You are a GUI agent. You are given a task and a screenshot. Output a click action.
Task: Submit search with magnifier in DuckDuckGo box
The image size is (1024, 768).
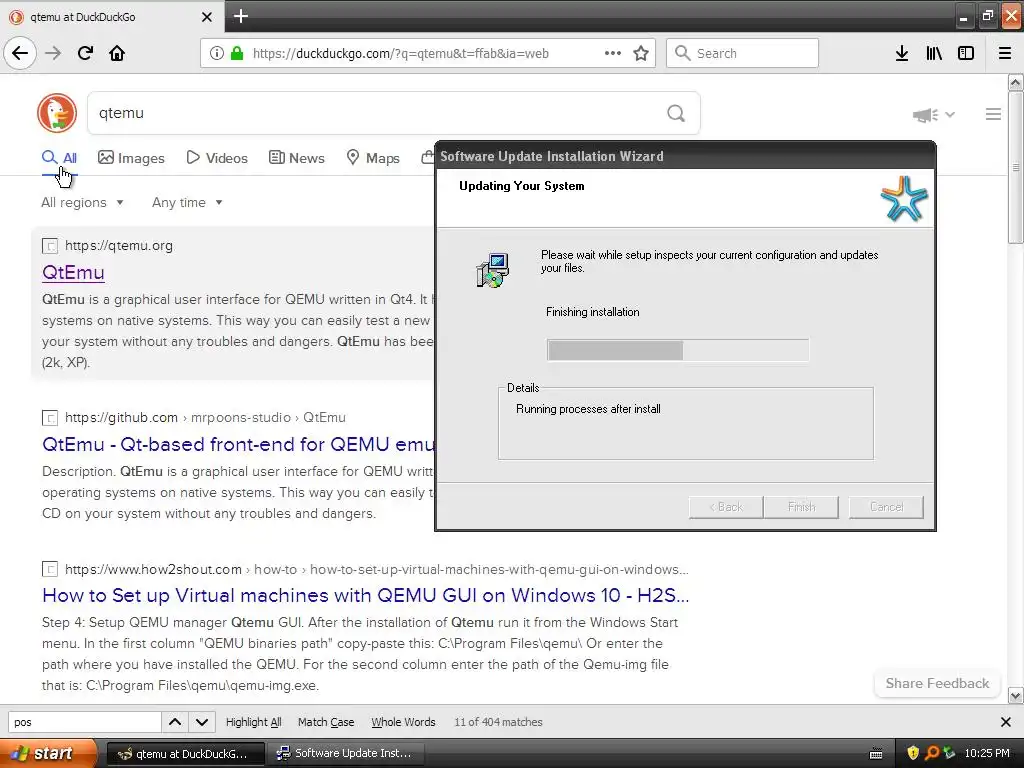coord(676,114)
